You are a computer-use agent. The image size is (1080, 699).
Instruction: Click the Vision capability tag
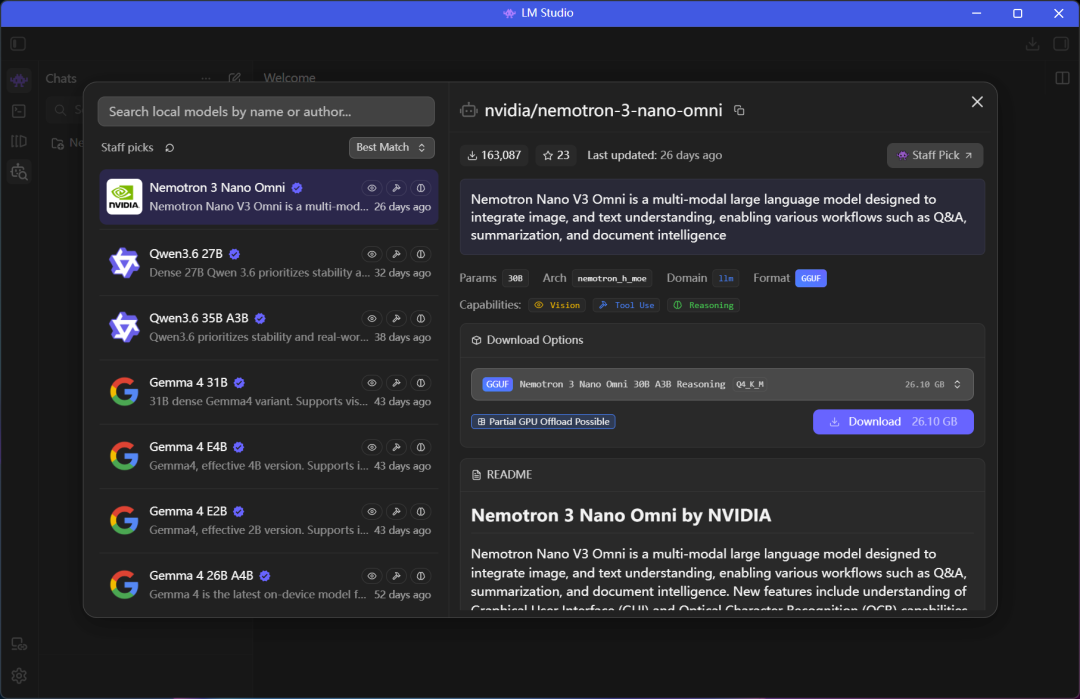pyautogui.click(x=557, y=305)
